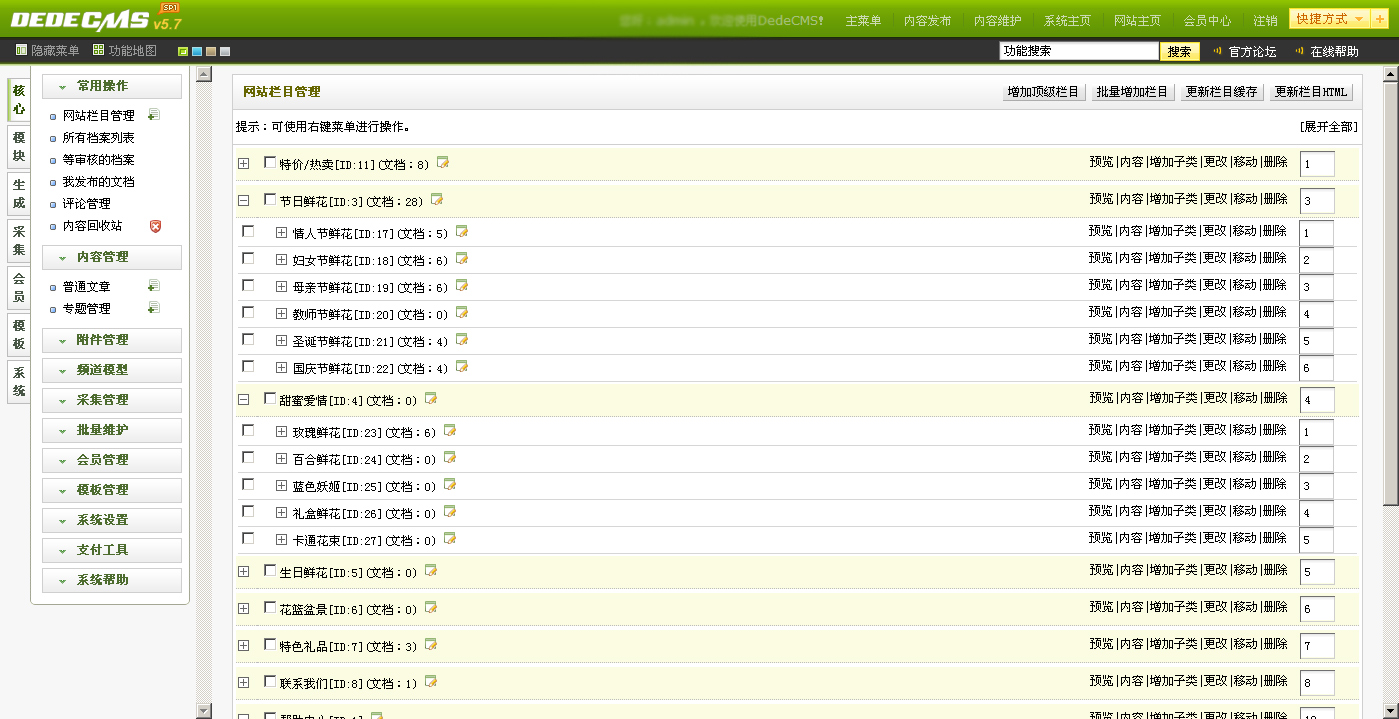This screenshot has height=719, width=1399.
Task: Click the edit note icon beside 特价/热卖
Action: click(x=442, y=163)
